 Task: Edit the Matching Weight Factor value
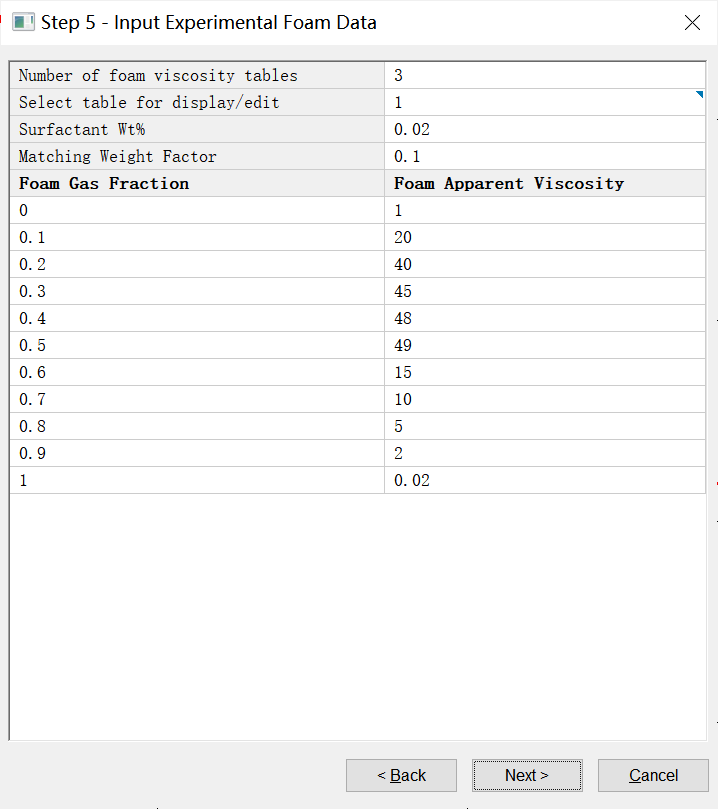click(544, 156)
